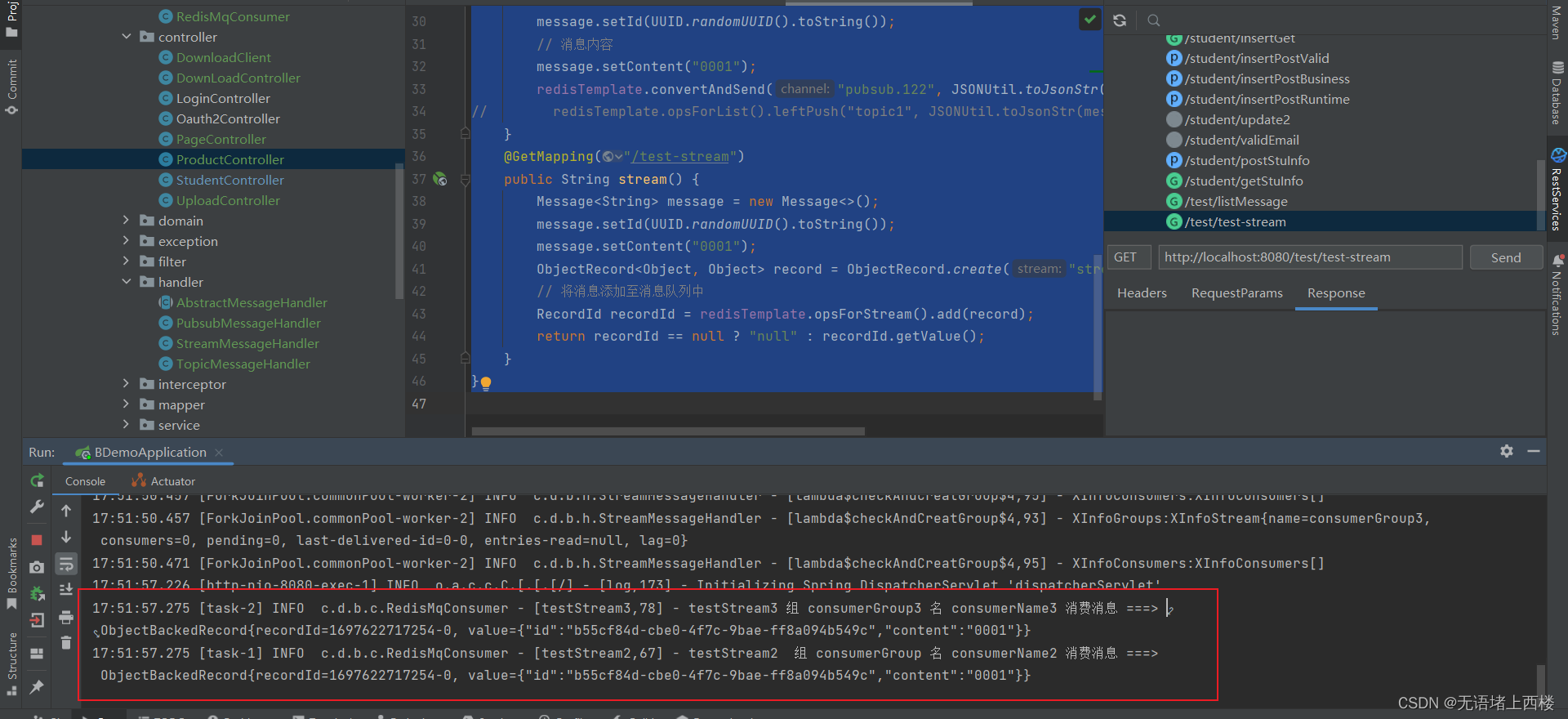Click the wrench icon in Run toolbar
The height and width of the screenshot is (719, 1568).
pos(37,507)
